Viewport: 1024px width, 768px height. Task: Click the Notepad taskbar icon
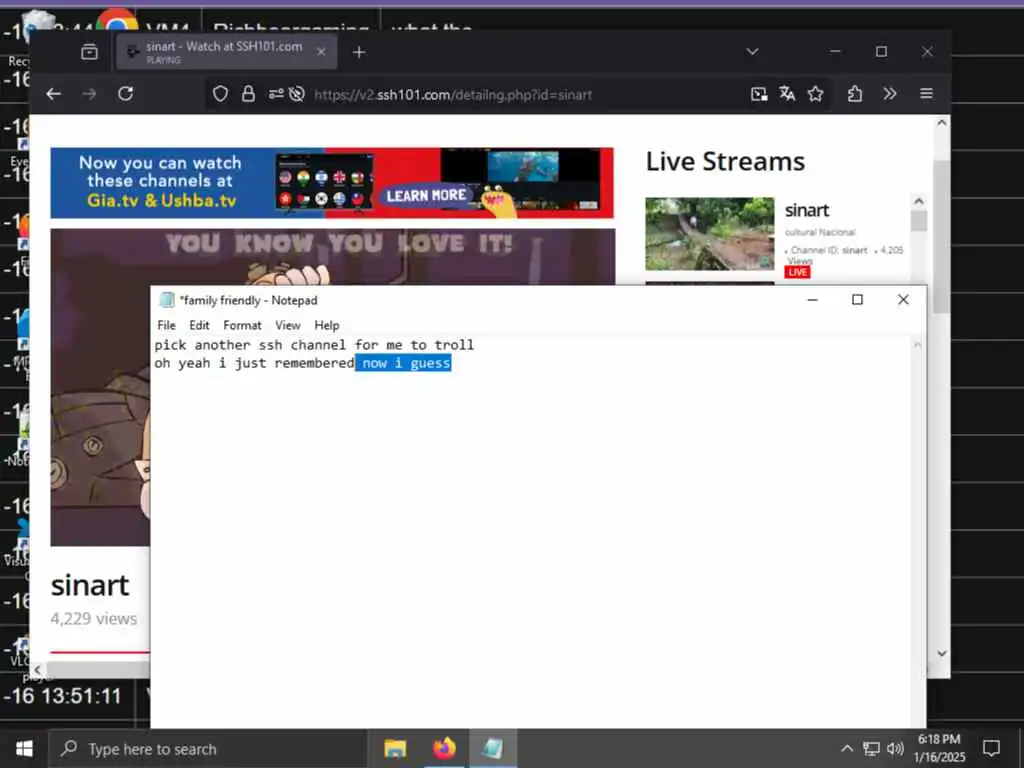click(493, 748)
